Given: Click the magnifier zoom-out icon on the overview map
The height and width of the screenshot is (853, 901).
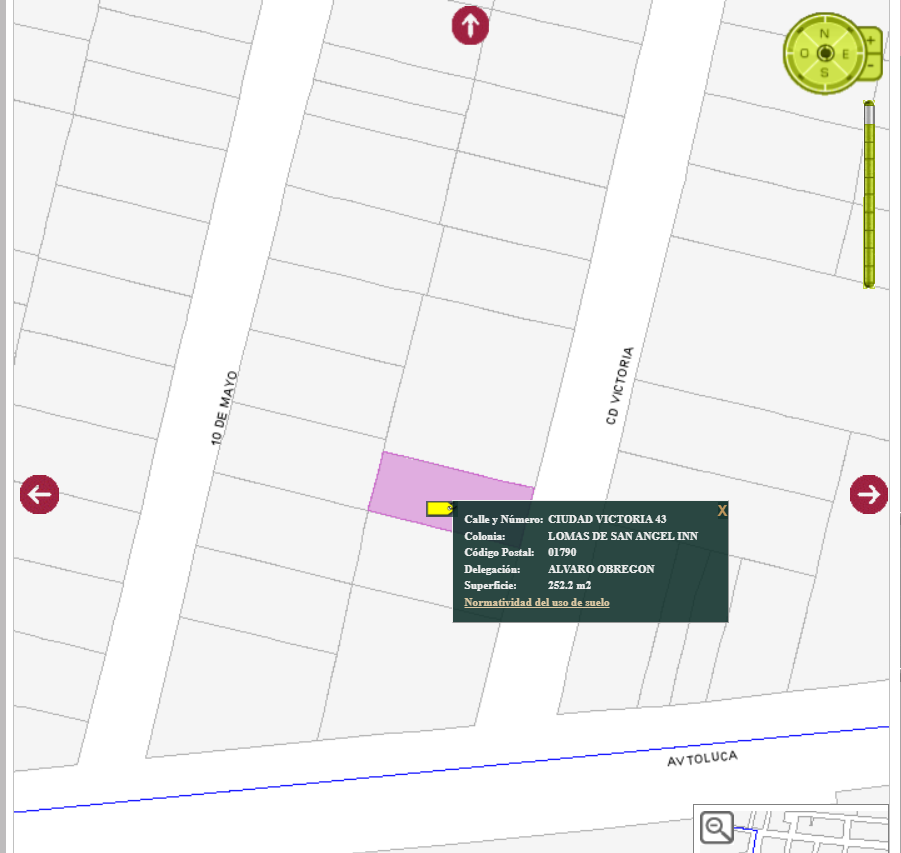Looking at the screenshot, I should point(717,828).
